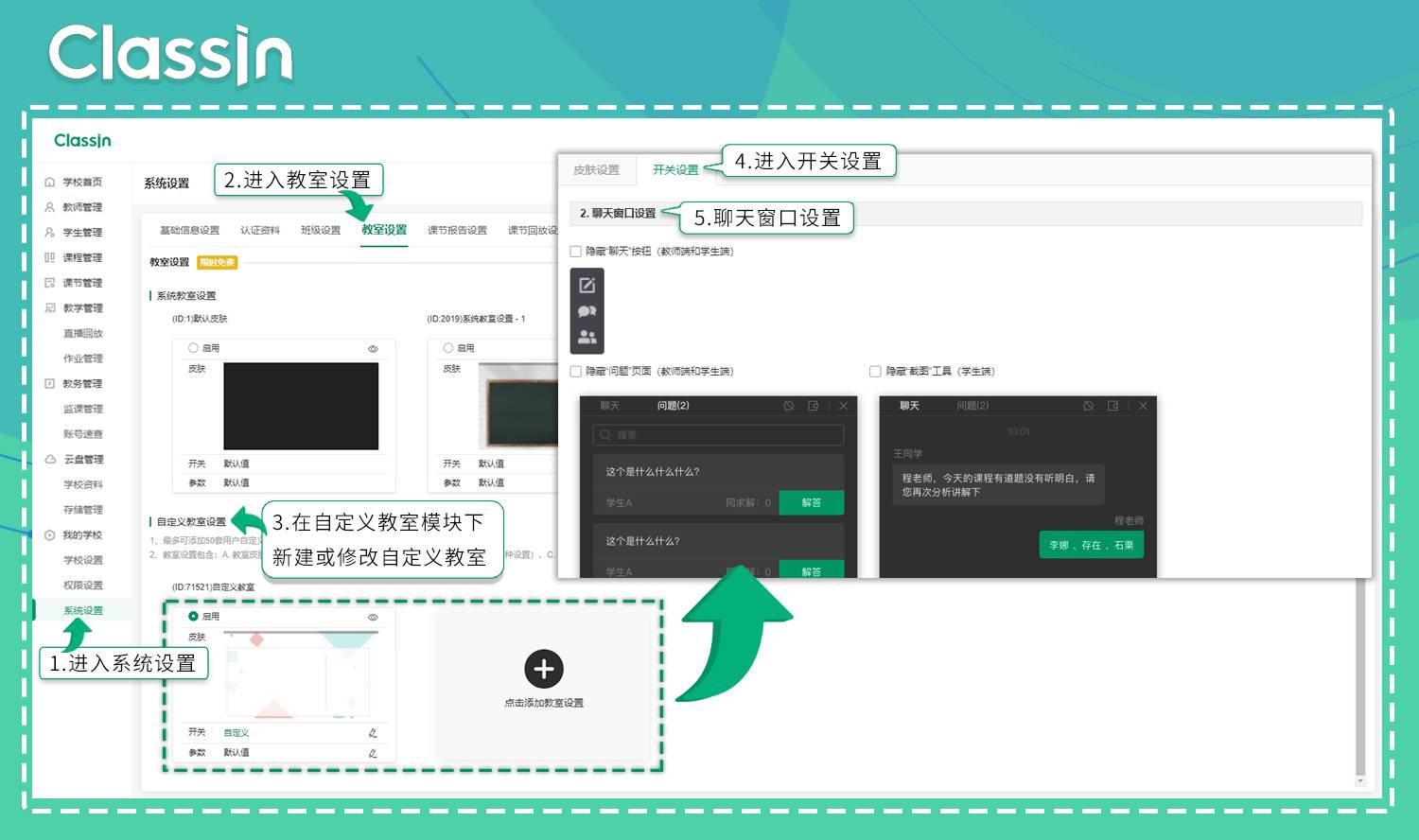The width and height of the screenshot is (1419, 840).
Task: Click the pop-out icon in the chat preview
Action: [1113, 406]
